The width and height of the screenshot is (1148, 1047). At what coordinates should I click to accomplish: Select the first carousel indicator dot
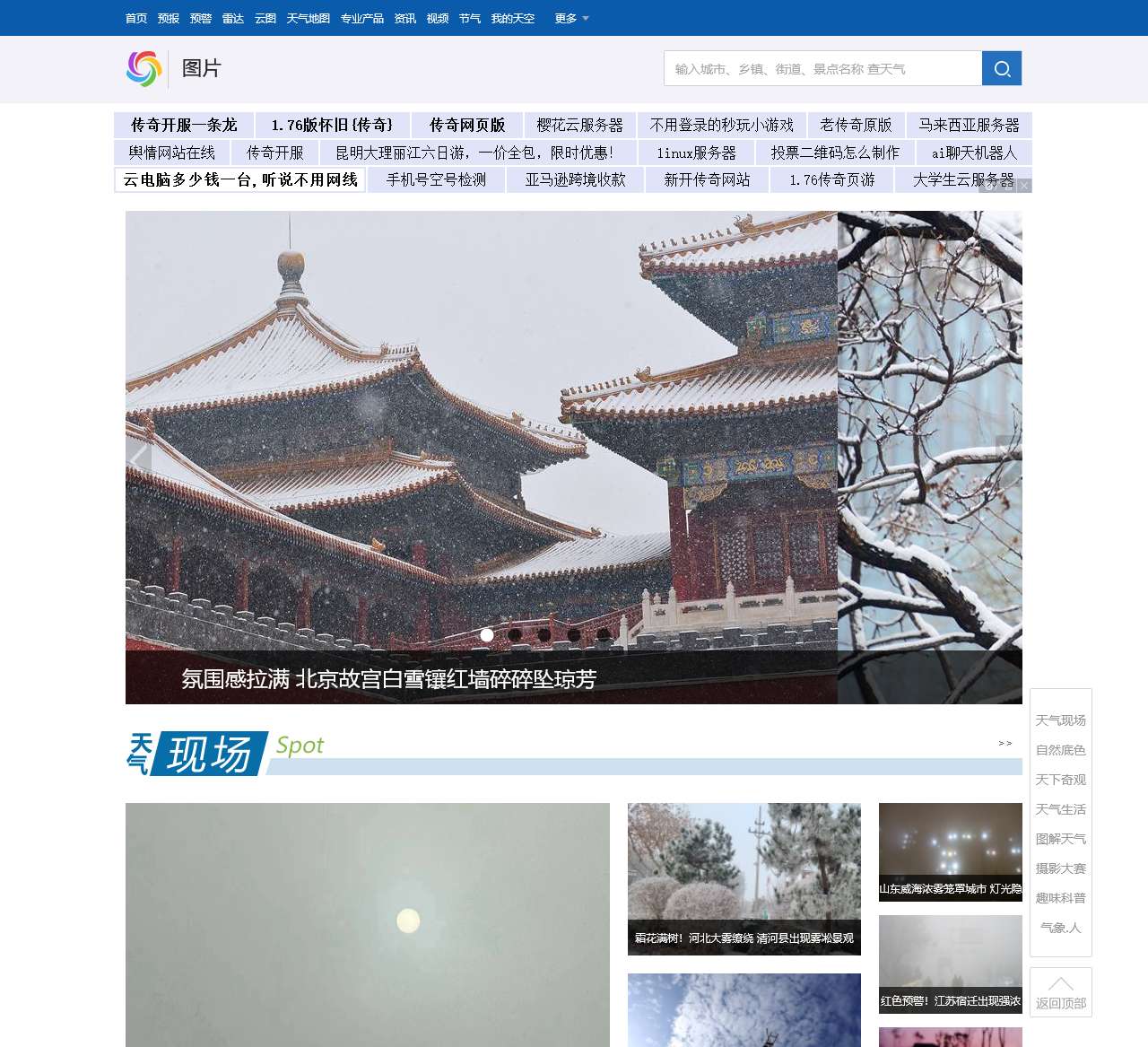pyautogui.click(x=487, y=635)
